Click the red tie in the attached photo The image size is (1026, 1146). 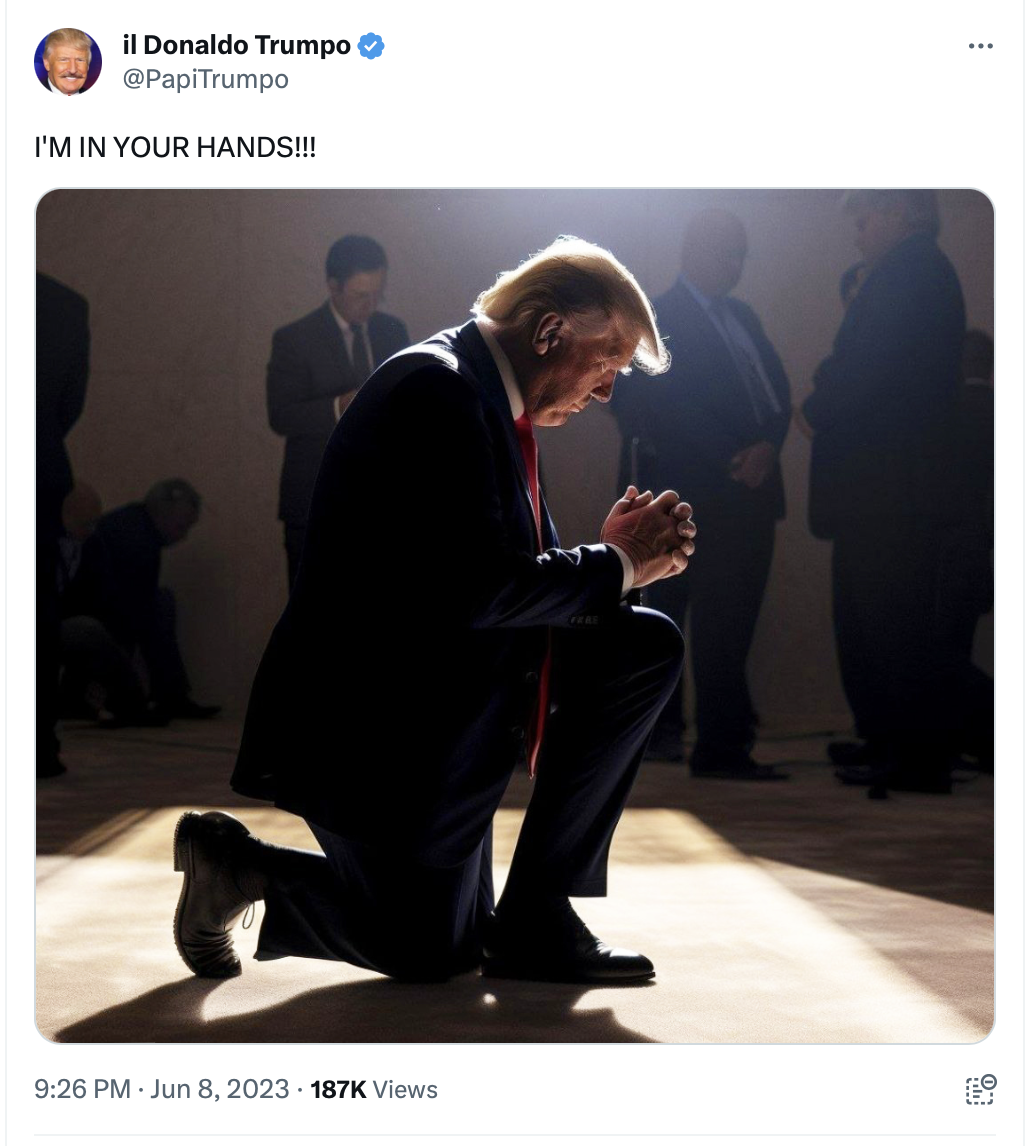(x=532, y=585)
